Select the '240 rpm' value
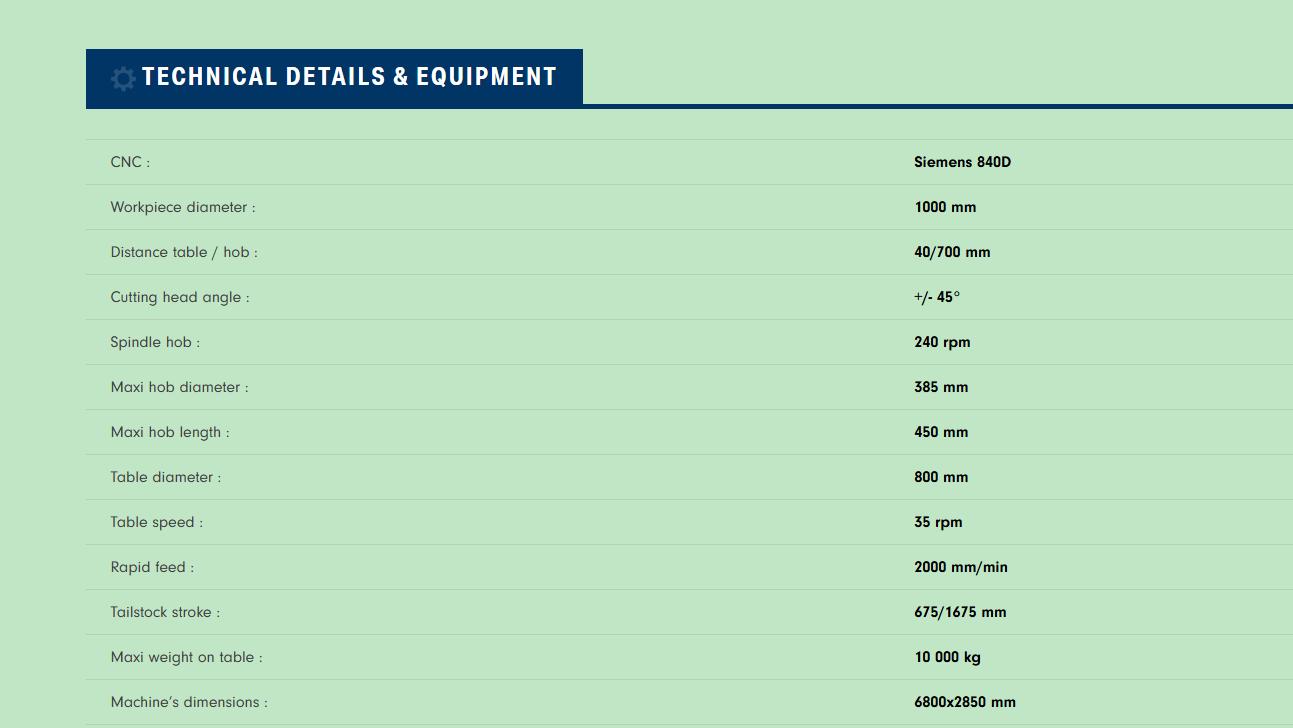The image size is (1293, 728). coord(942,342)
